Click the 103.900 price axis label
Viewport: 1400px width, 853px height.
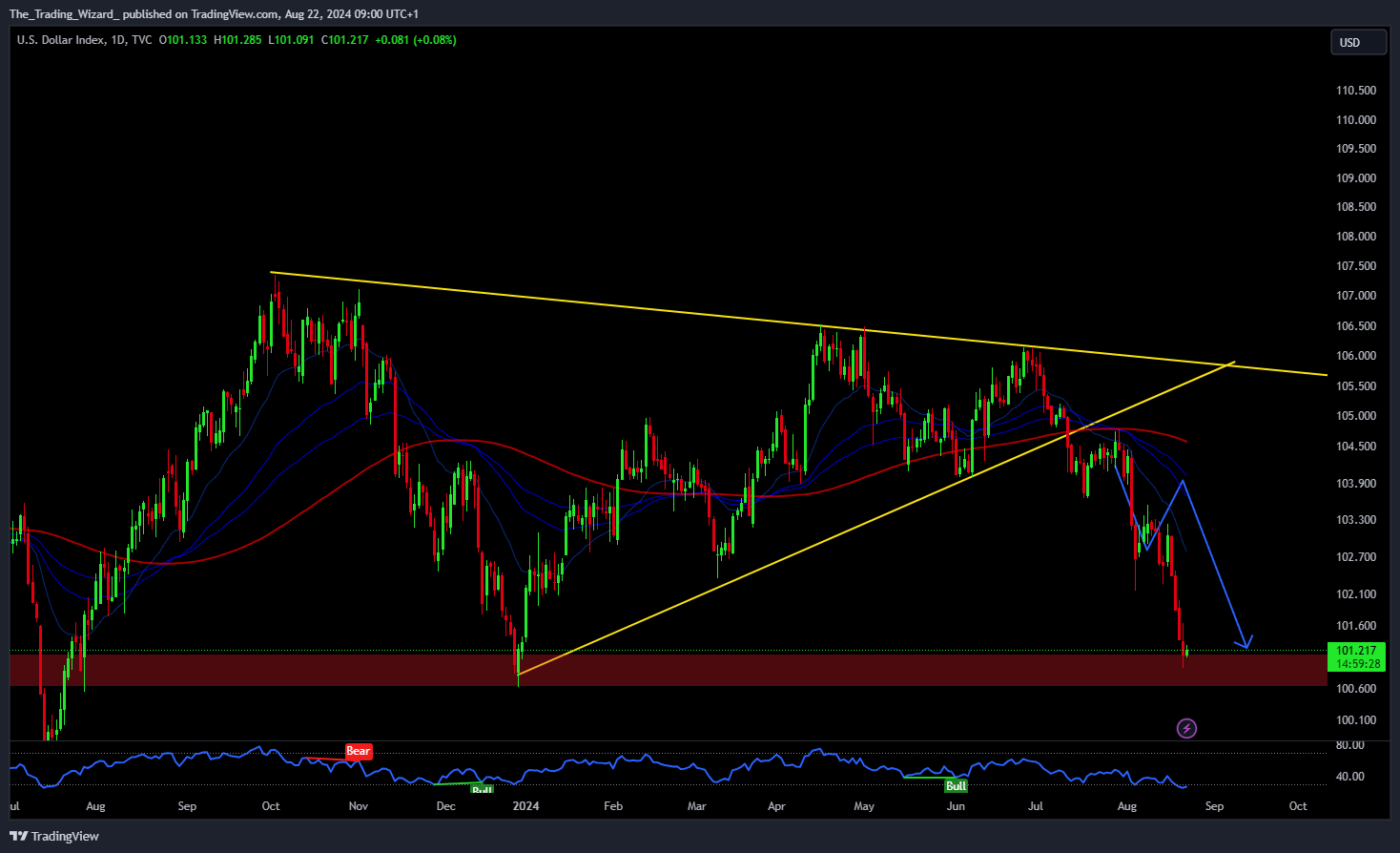tap(1356, 484)
